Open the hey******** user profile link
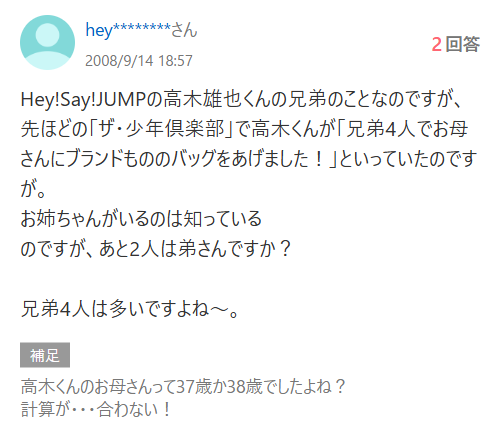 click(x=128, y=30)
